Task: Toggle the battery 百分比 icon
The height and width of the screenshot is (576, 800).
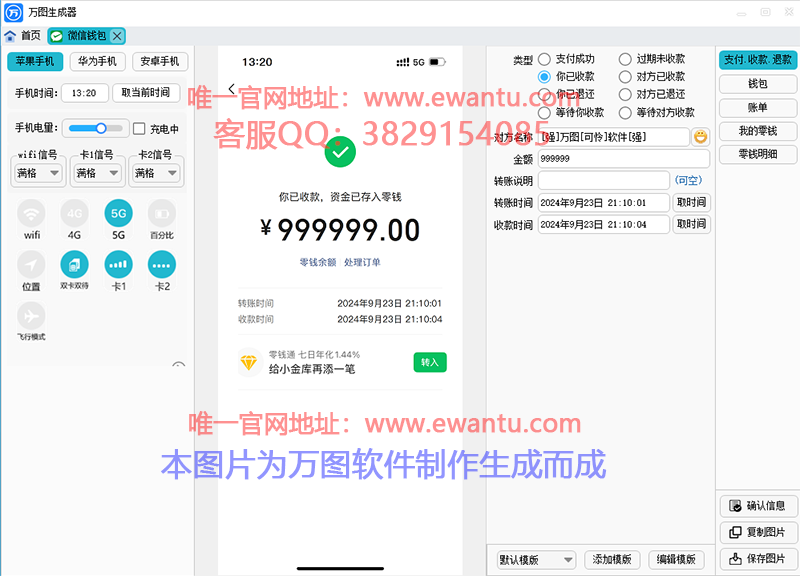Action: tap(162, 214)
